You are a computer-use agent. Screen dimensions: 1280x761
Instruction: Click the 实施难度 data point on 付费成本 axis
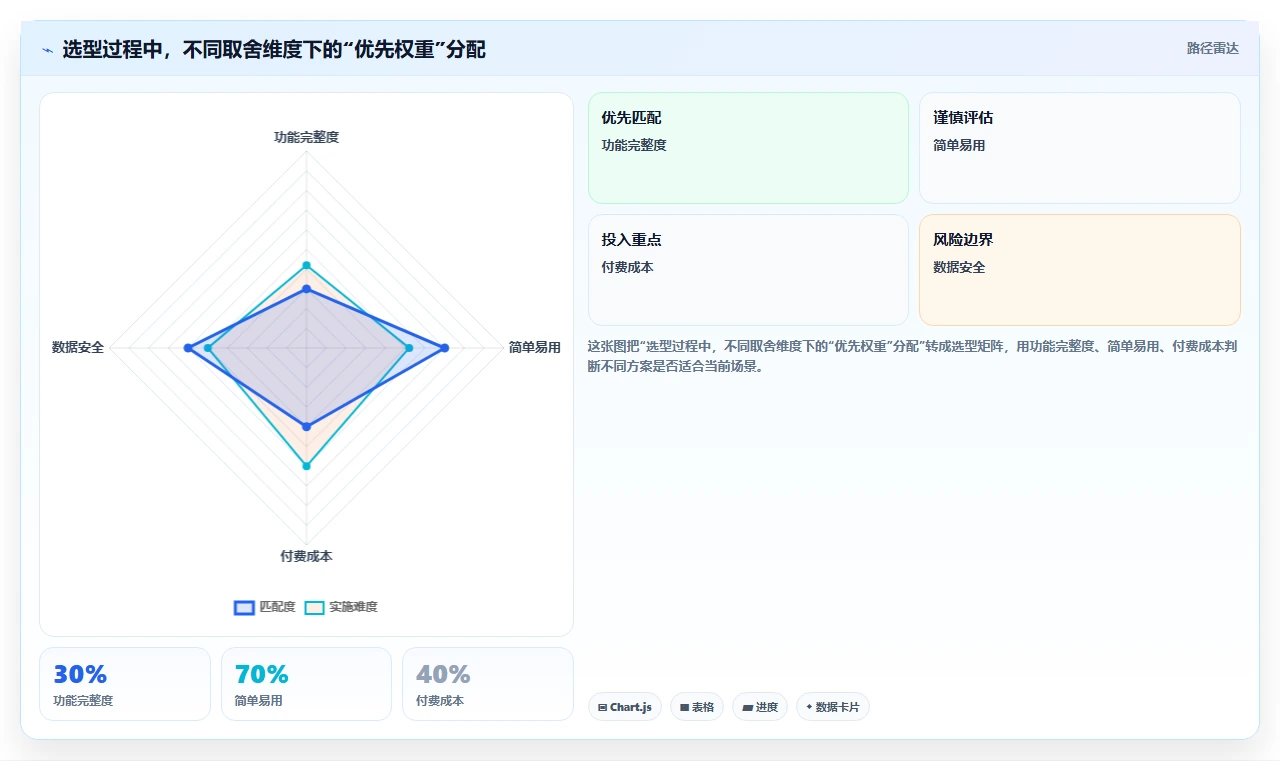pyautogui.click(x=307, y=466)
